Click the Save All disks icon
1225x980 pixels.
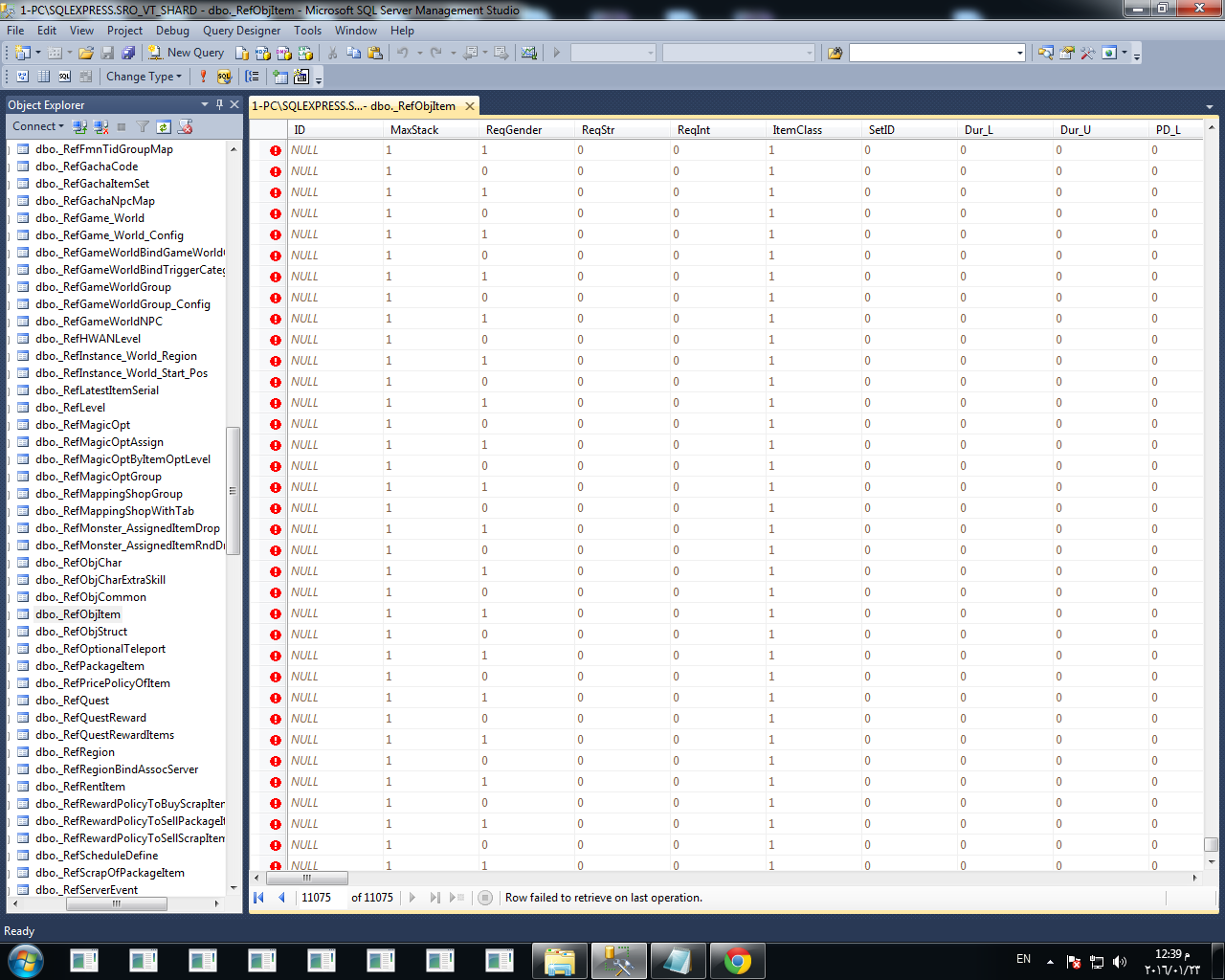pos(128,53)
